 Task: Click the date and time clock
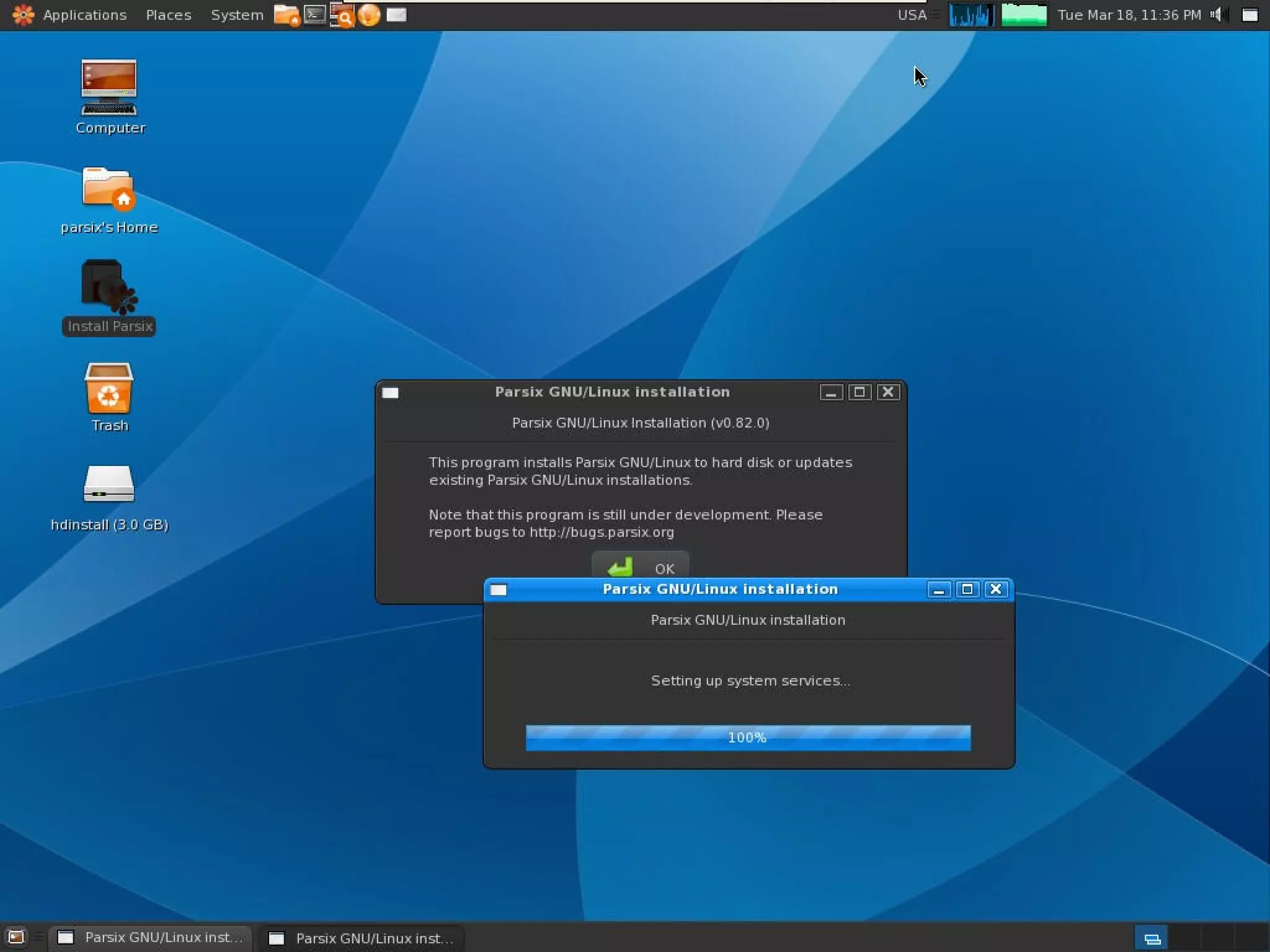[1129, 14]
